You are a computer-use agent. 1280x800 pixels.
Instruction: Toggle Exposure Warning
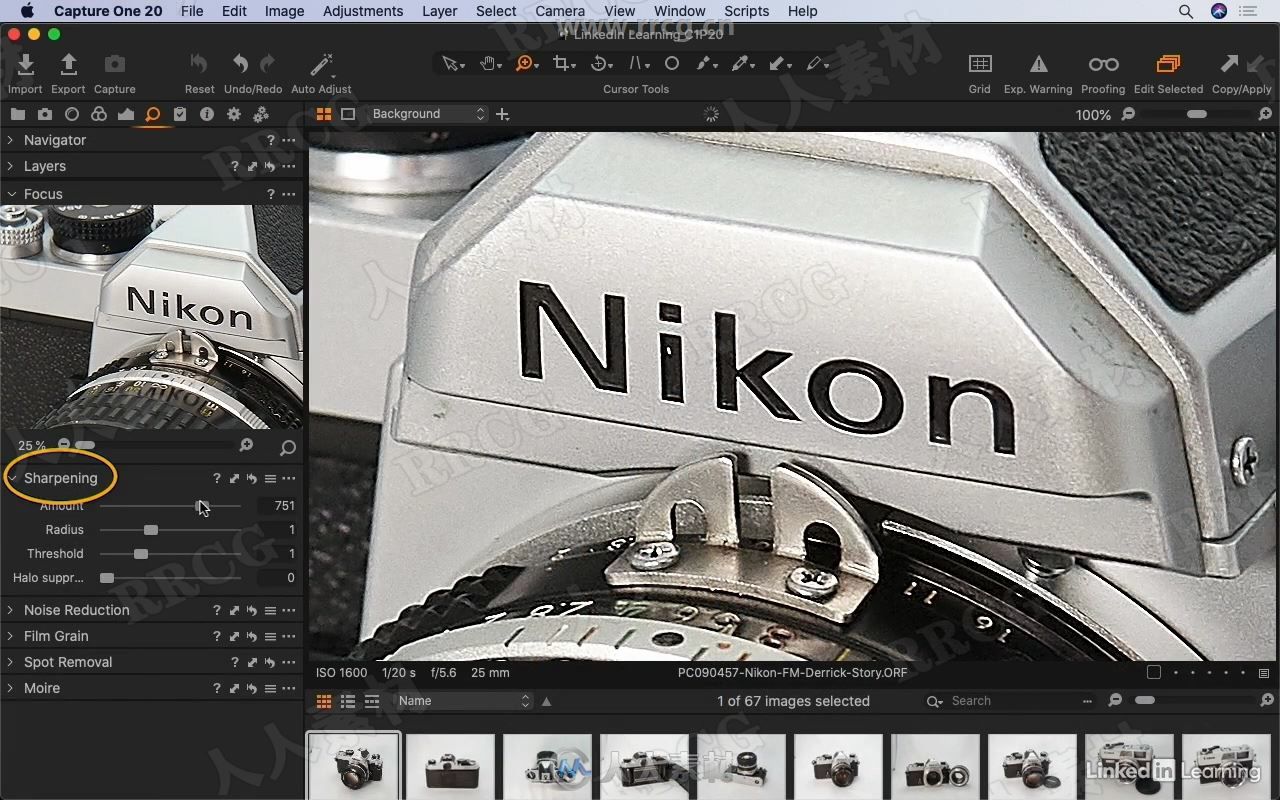click(x=1038, y=64)
